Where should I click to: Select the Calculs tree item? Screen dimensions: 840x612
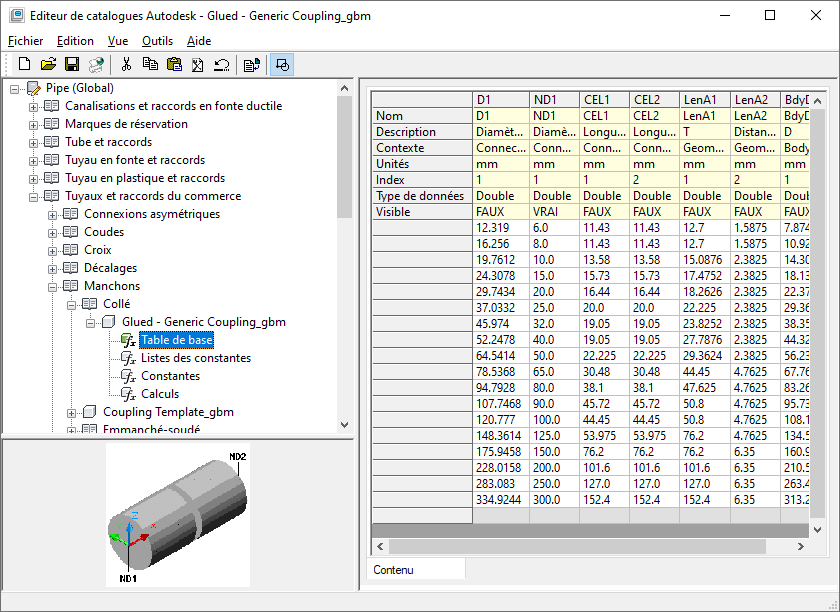[160, 394]
